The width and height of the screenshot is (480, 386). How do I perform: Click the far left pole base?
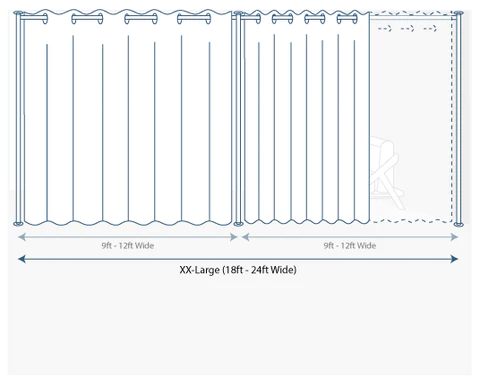[18, 224]
